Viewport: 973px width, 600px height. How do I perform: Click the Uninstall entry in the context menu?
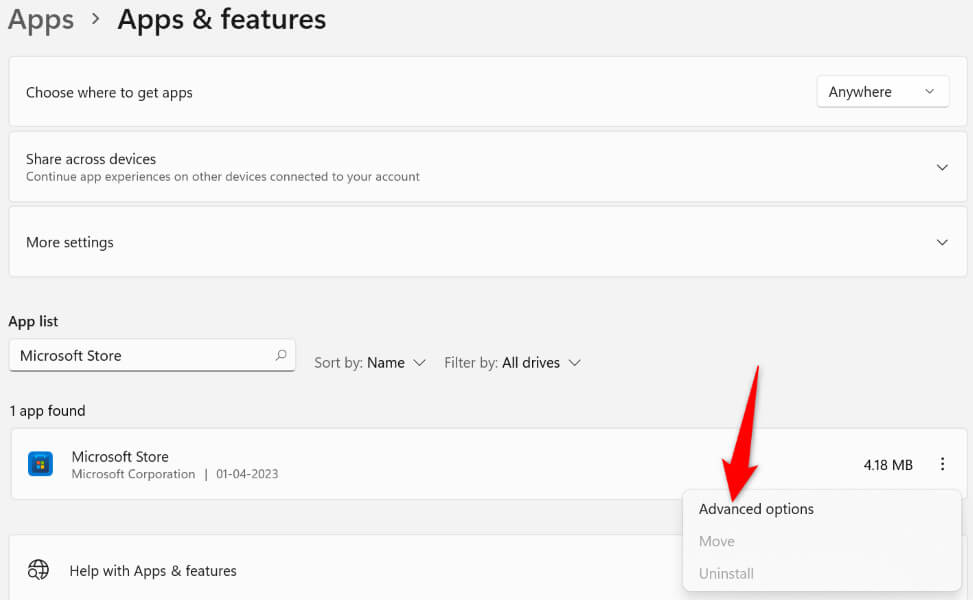point(726,573)
